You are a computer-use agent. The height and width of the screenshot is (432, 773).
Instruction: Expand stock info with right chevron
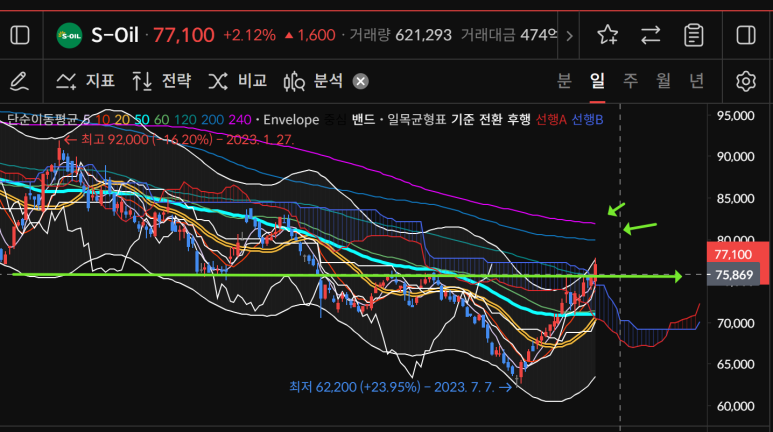click(569, 36)
